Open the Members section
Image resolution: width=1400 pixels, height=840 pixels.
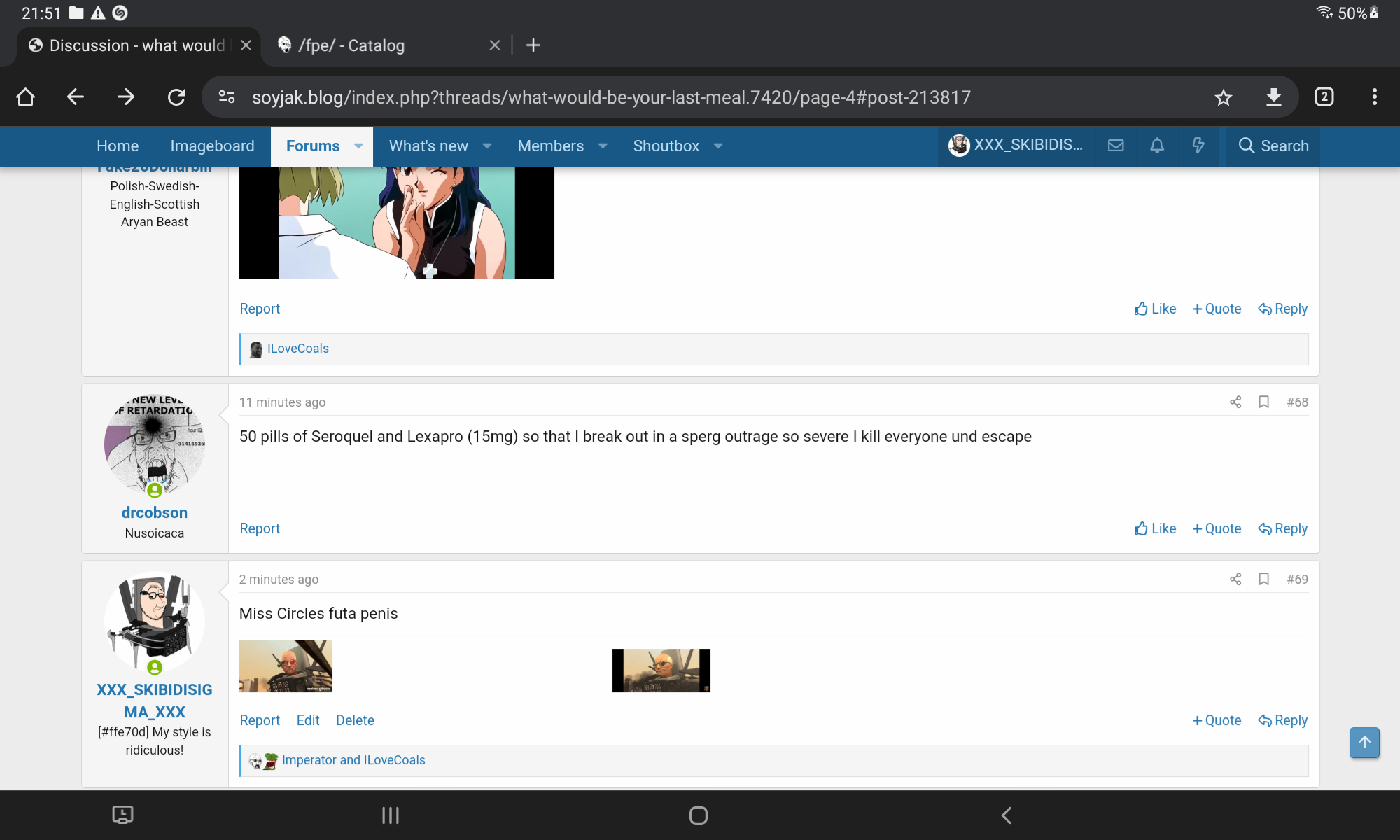tap(550, 146)
